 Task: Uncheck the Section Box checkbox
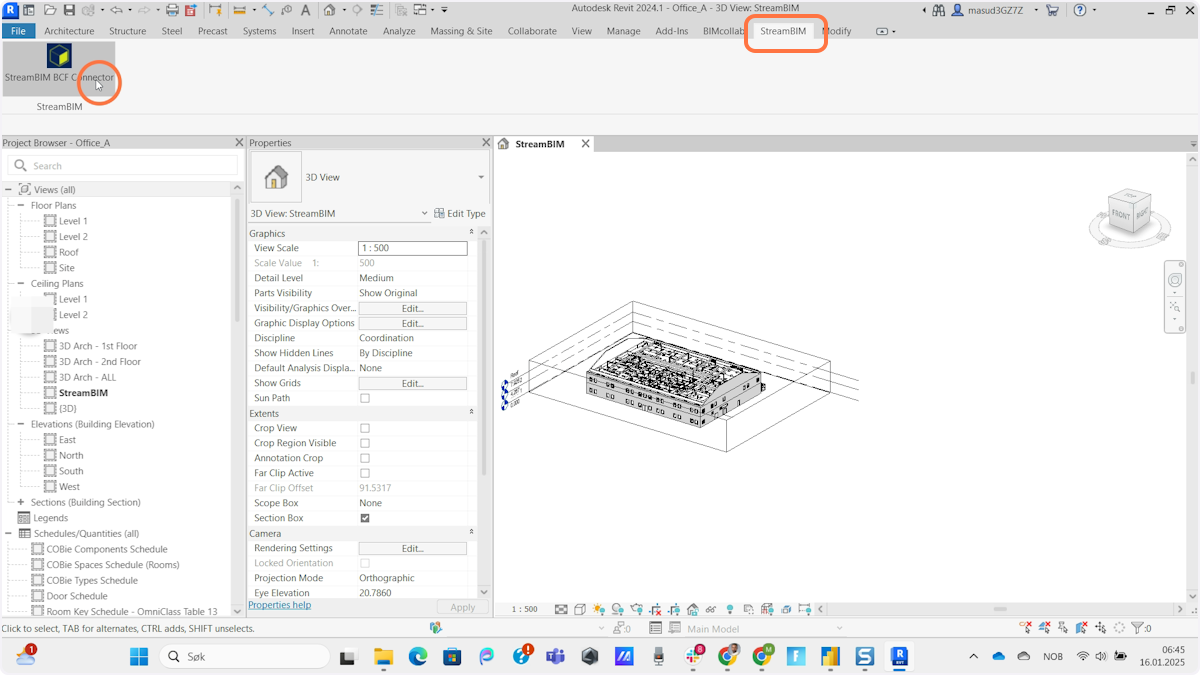[x=365, y=518]
